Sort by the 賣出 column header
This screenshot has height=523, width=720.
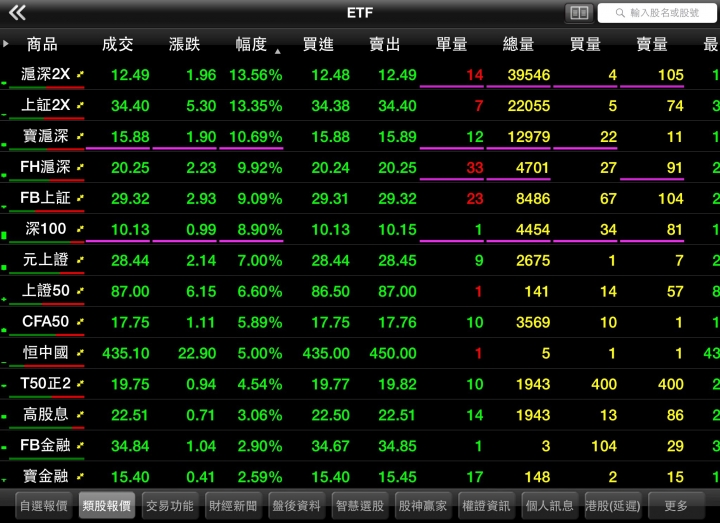pyautogui.click(x=385, y=44)
